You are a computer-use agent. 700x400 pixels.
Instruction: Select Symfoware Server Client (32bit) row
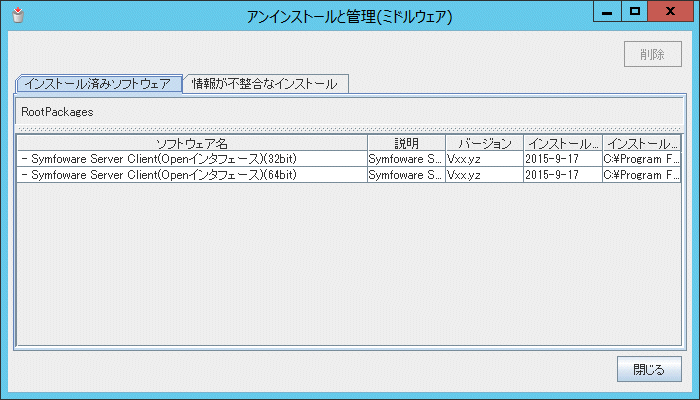(348, 159)
